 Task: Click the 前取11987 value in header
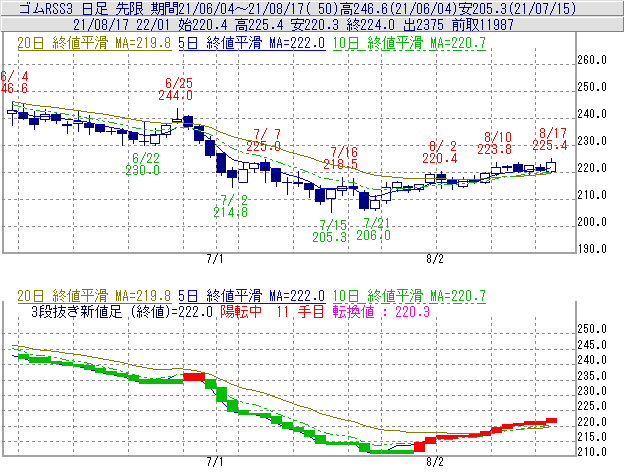pyautogui.click(x=483, y=25)
